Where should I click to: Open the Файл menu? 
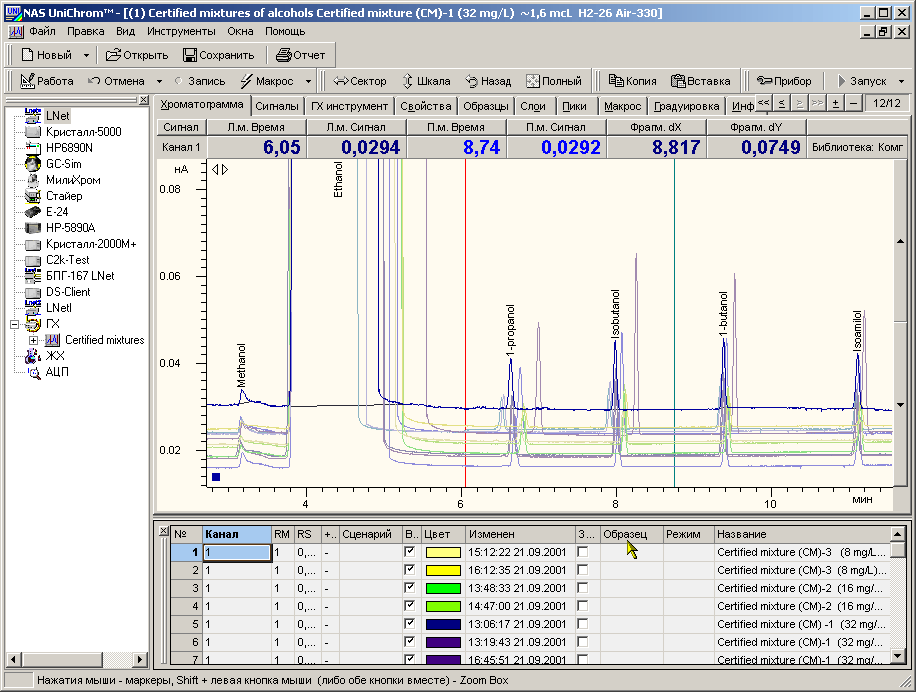[42, 32]
